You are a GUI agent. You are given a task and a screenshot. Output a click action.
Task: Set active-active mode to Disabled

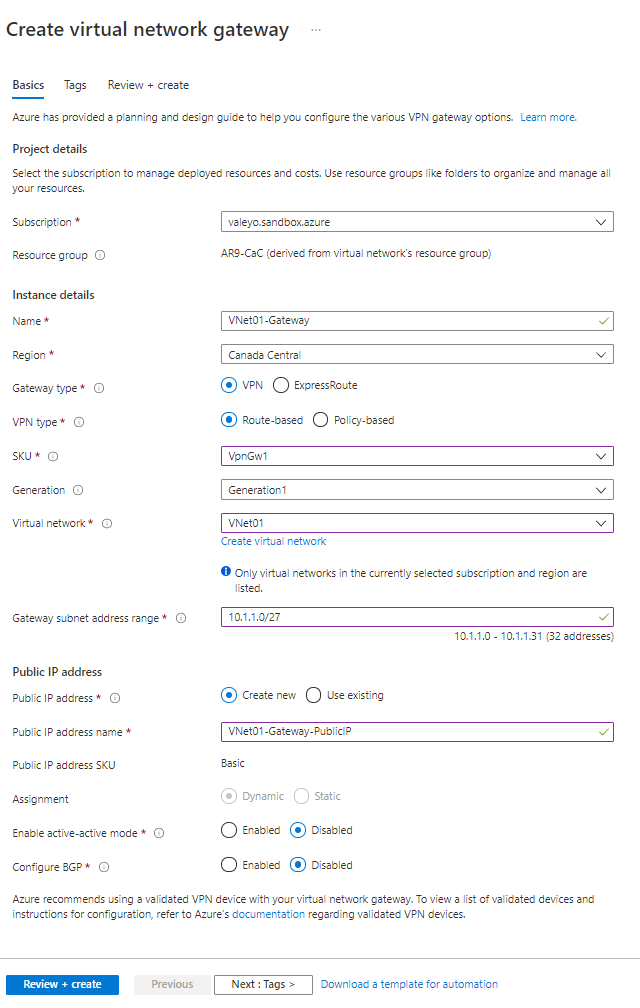(298, 830)
